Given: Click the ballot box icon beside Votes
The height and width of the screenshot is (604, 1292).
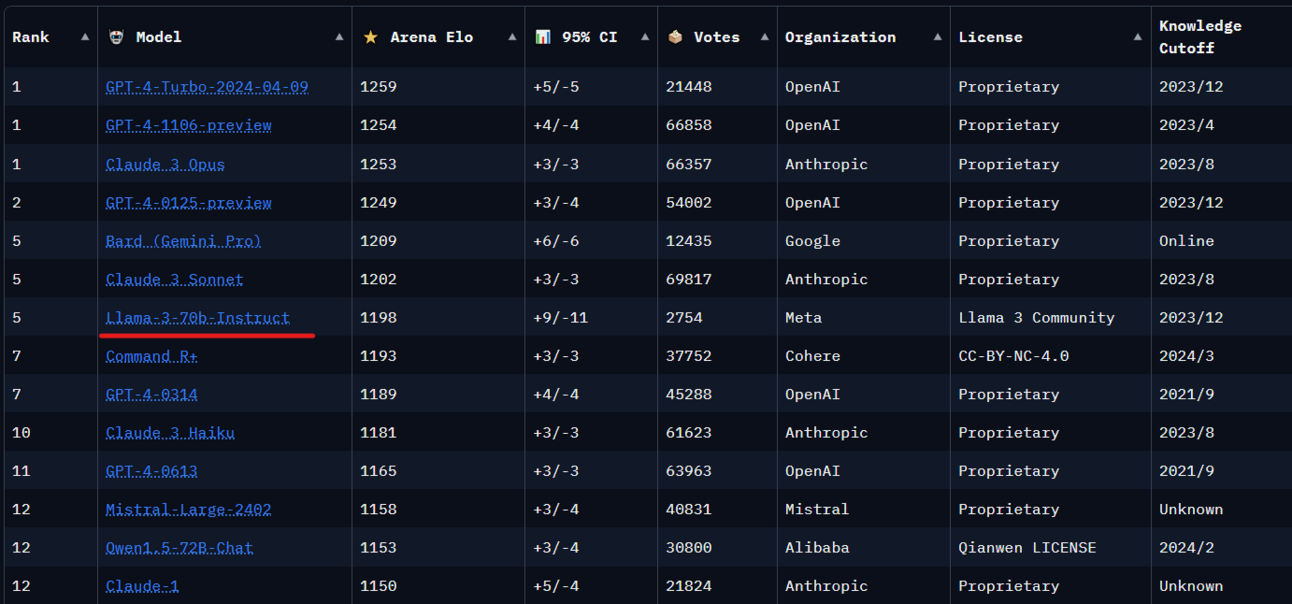Looking at the screenshot, I should [x=676, y=37].
